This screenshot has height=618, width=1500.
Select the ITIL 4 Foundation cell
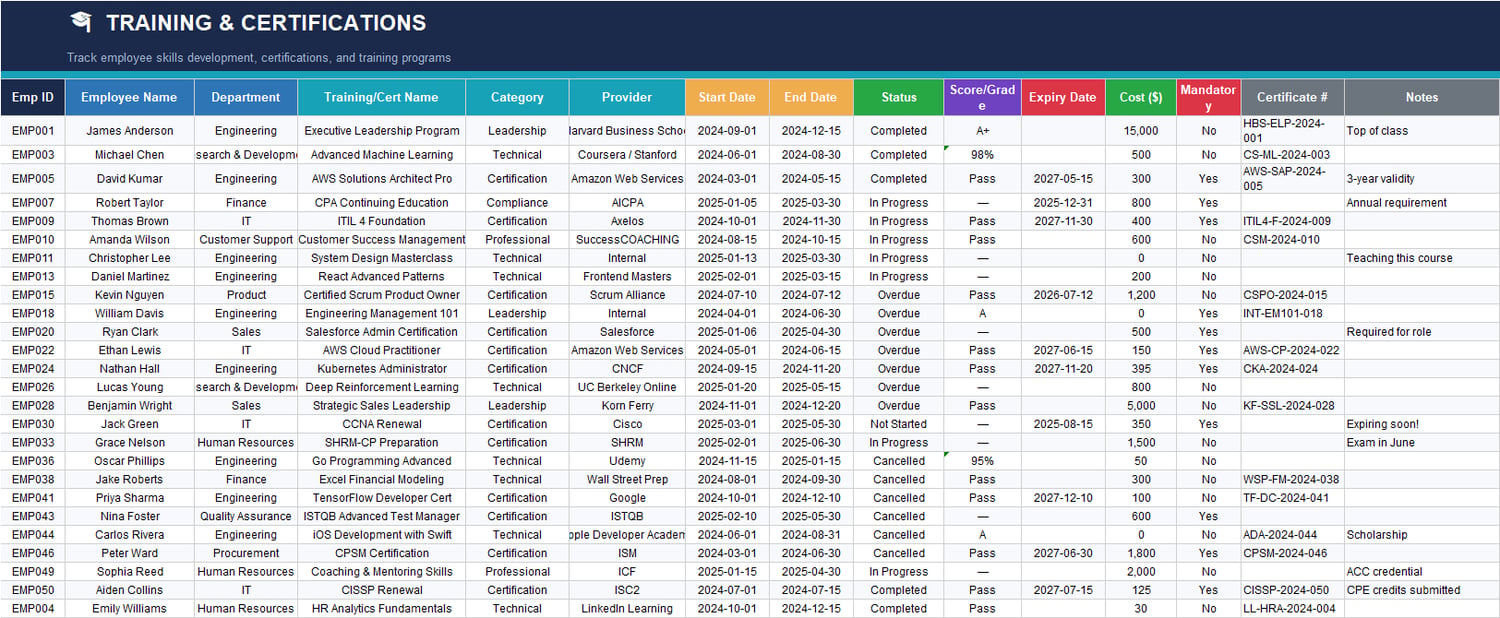381,221
